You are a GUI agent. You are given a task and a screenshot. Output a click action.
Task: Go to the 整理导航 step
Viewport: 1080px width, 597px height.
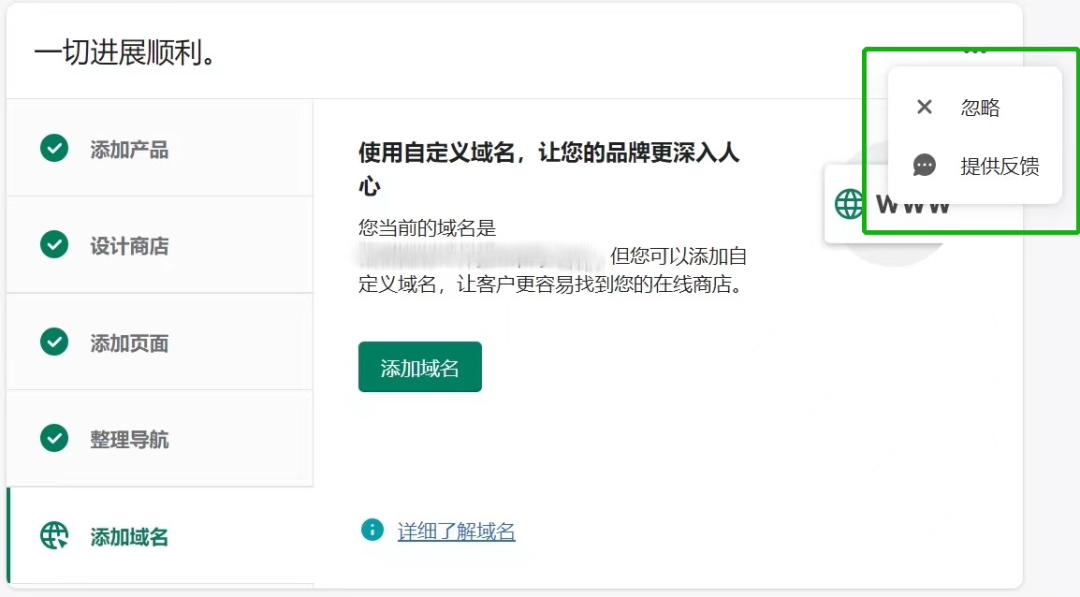coord(129,439)
